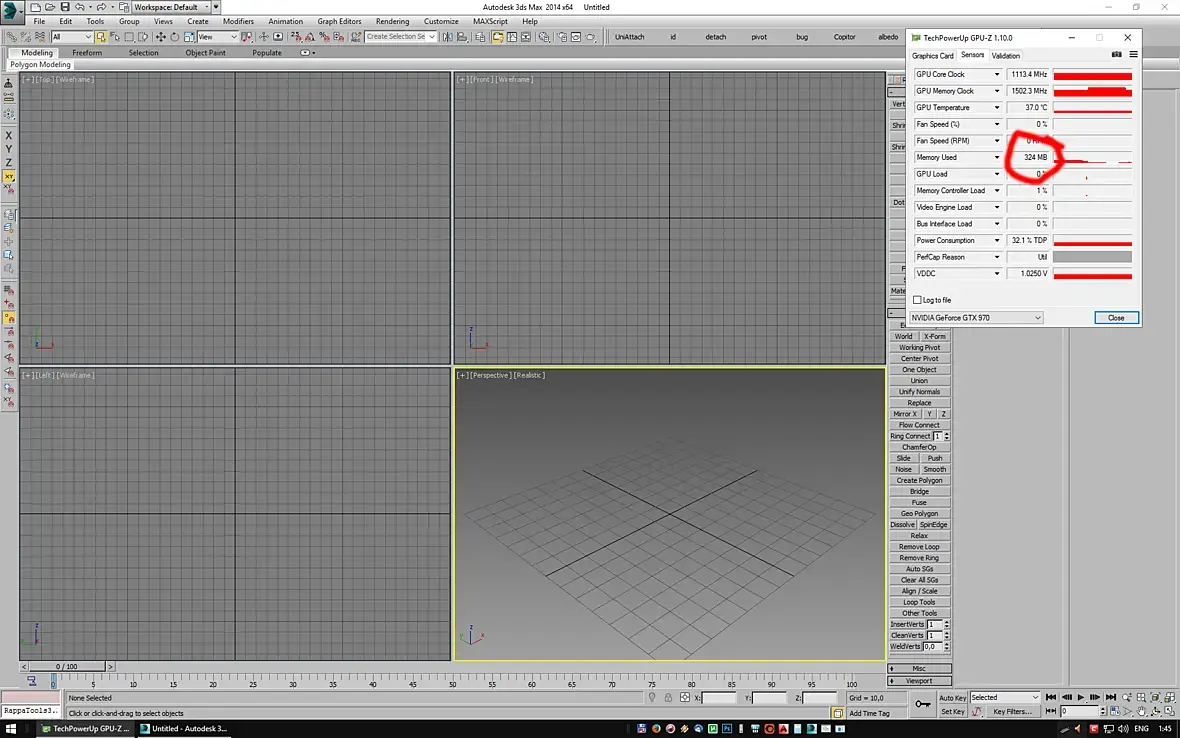Click the New Scene icon in title bar
The height and width of the screenshot is (738, 1180).
35,7
